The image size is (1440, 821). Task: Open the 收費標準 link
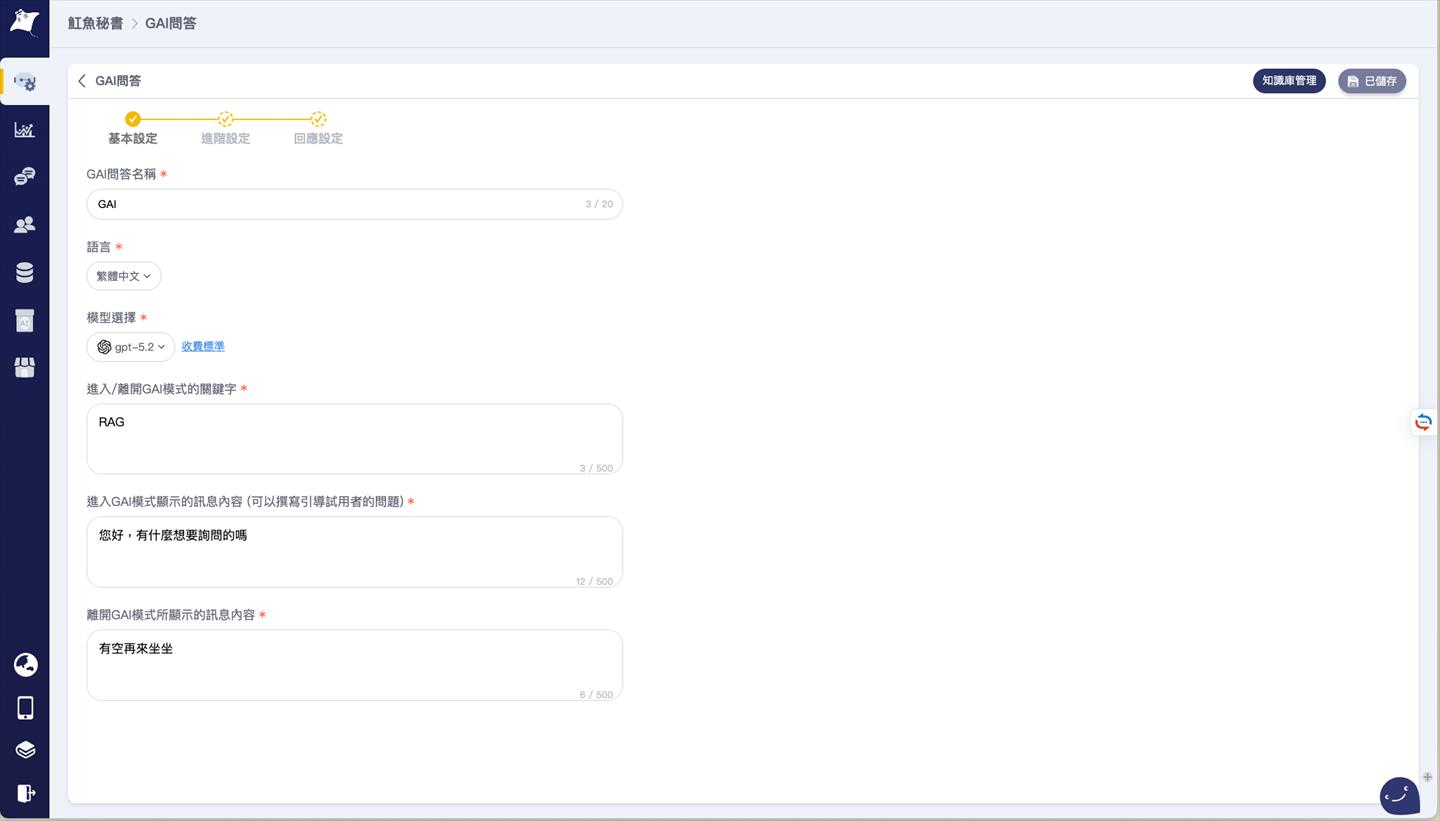point(203,346)
